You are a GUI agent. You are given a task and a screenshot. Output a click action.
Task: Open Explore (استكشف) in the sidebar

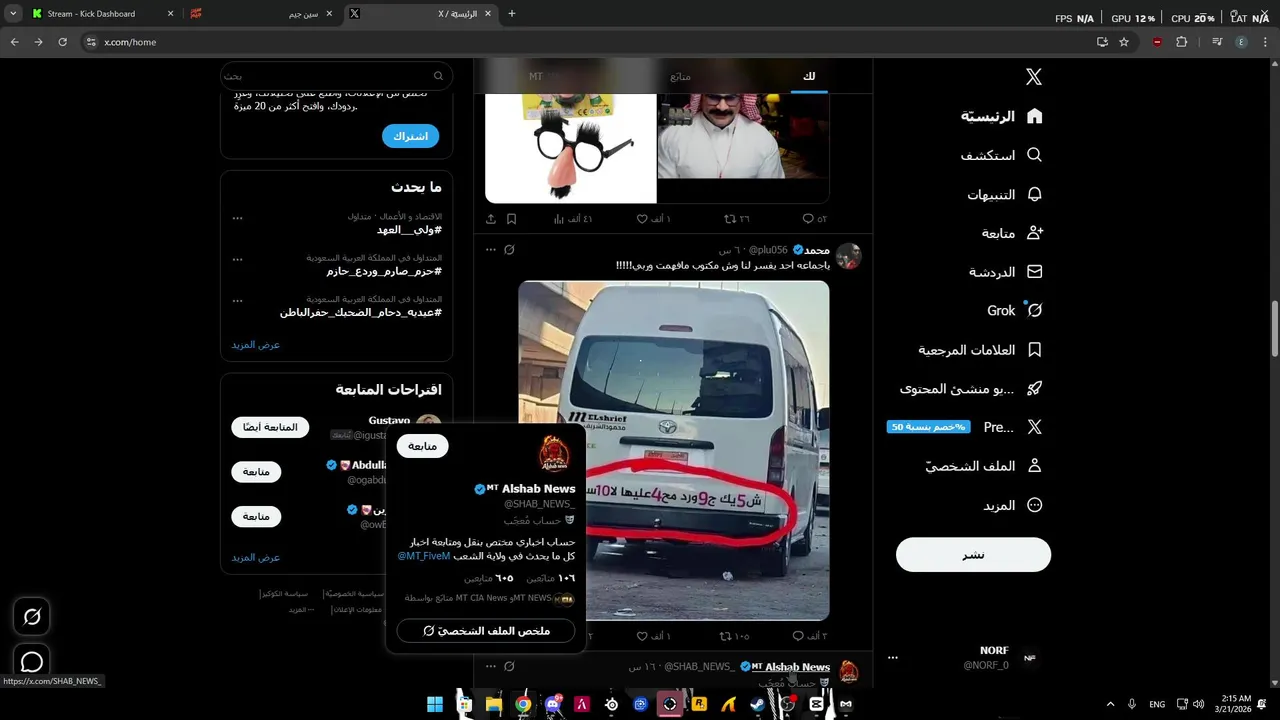tap(1002, 155)
